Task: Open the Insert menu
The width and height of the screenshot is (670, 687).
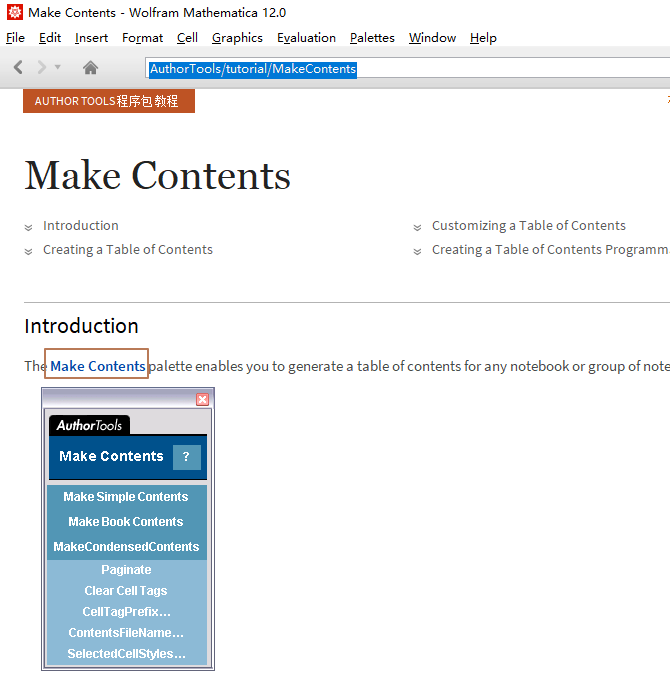Action: click(x=91, y=38)
